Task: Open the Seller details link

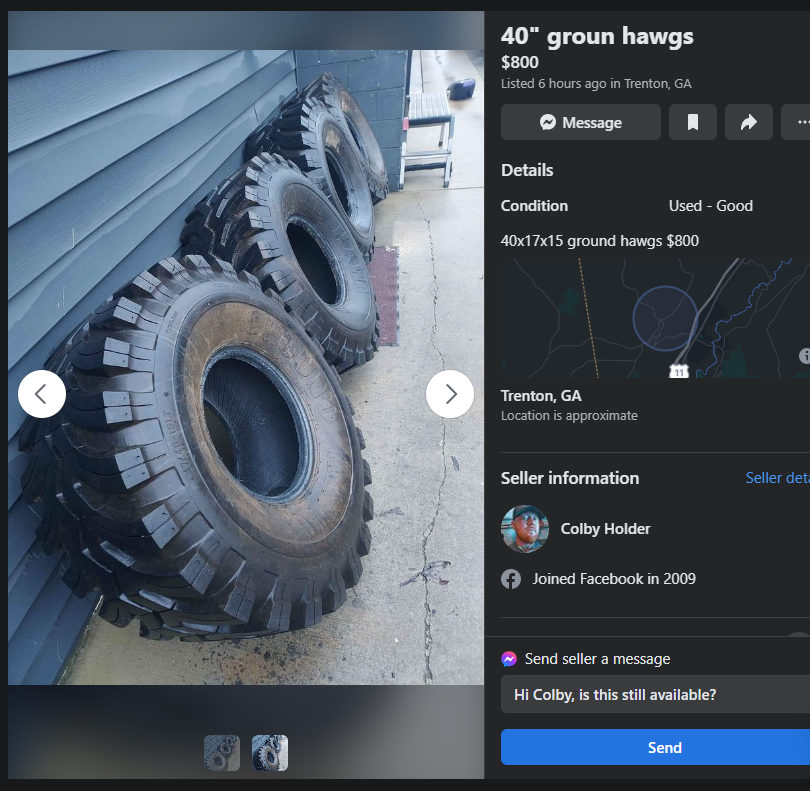Action: pyautogui.click(x=777, y=478)
